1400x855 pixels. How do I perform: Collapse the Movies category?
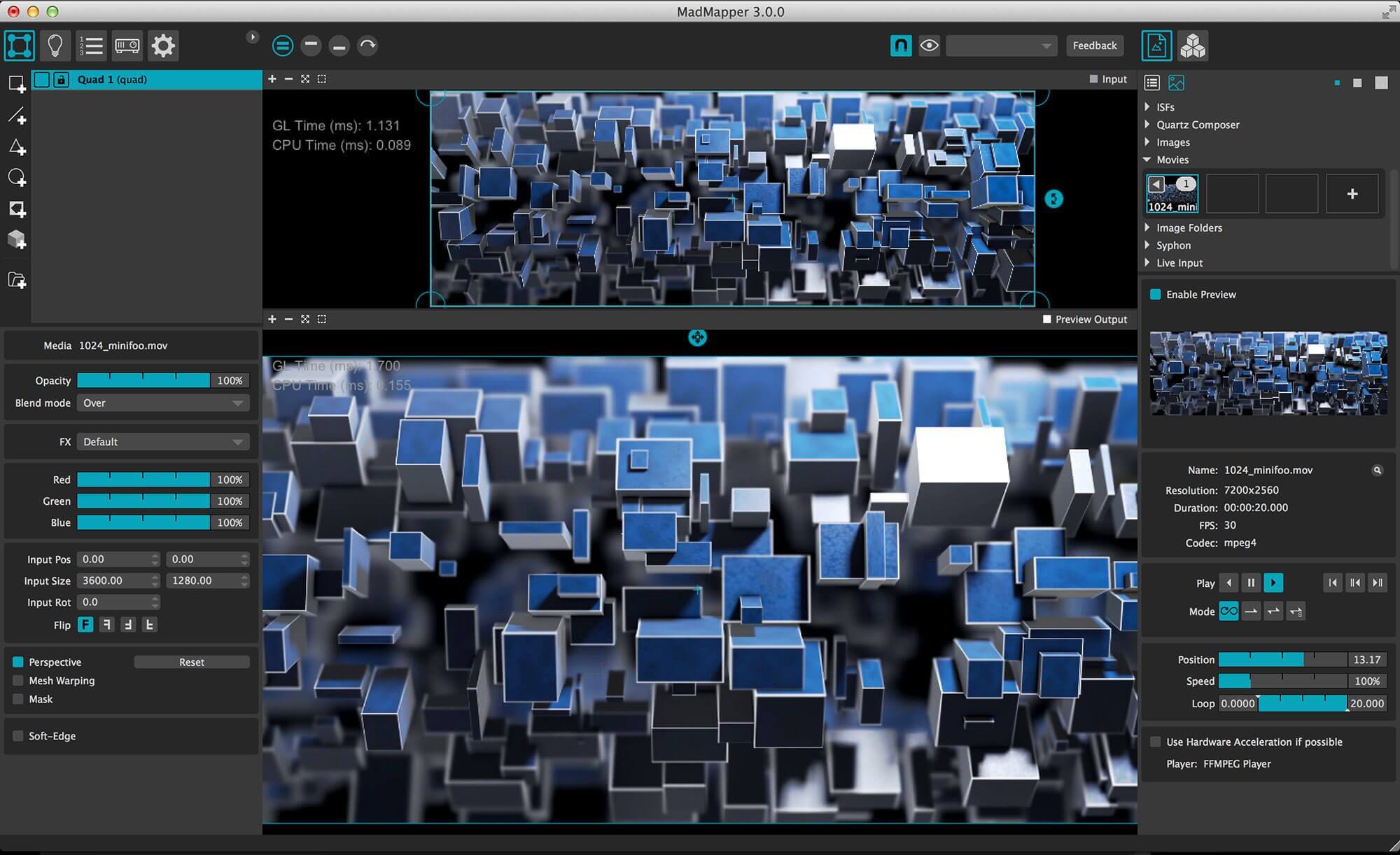click(1147, 160)
